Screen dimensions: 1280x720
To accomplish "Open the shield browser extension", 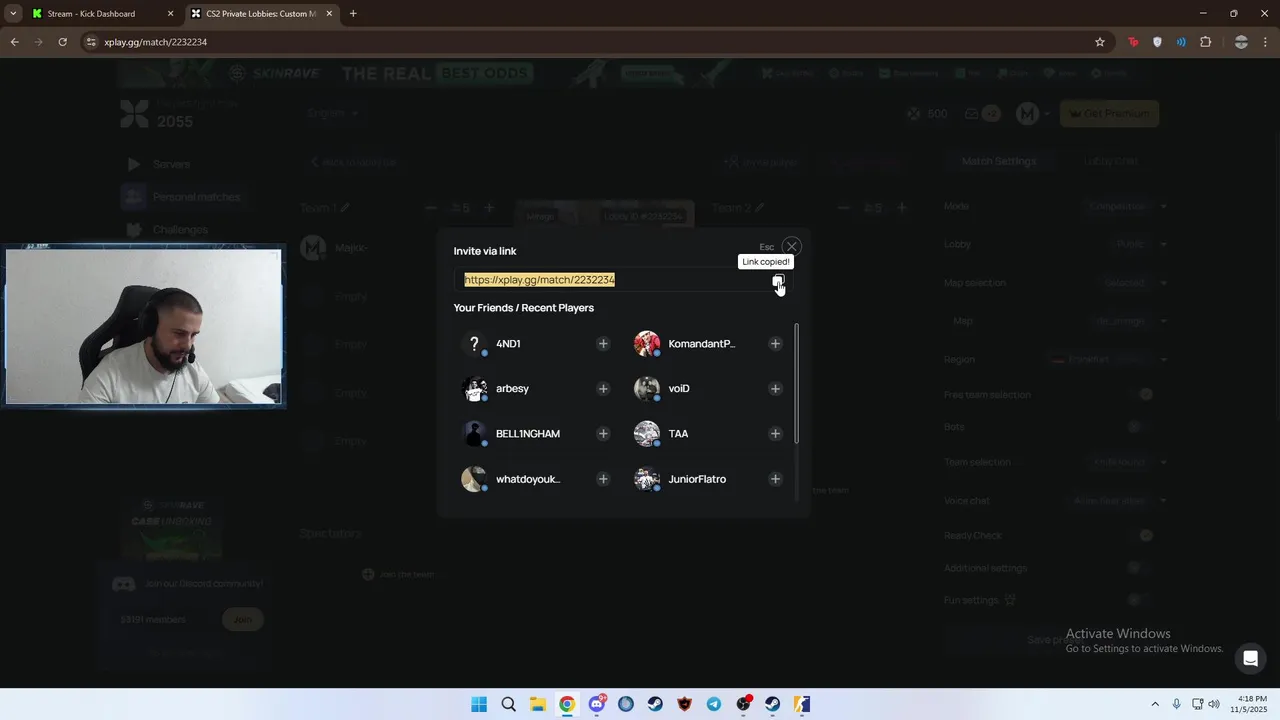I will 1157,42.
